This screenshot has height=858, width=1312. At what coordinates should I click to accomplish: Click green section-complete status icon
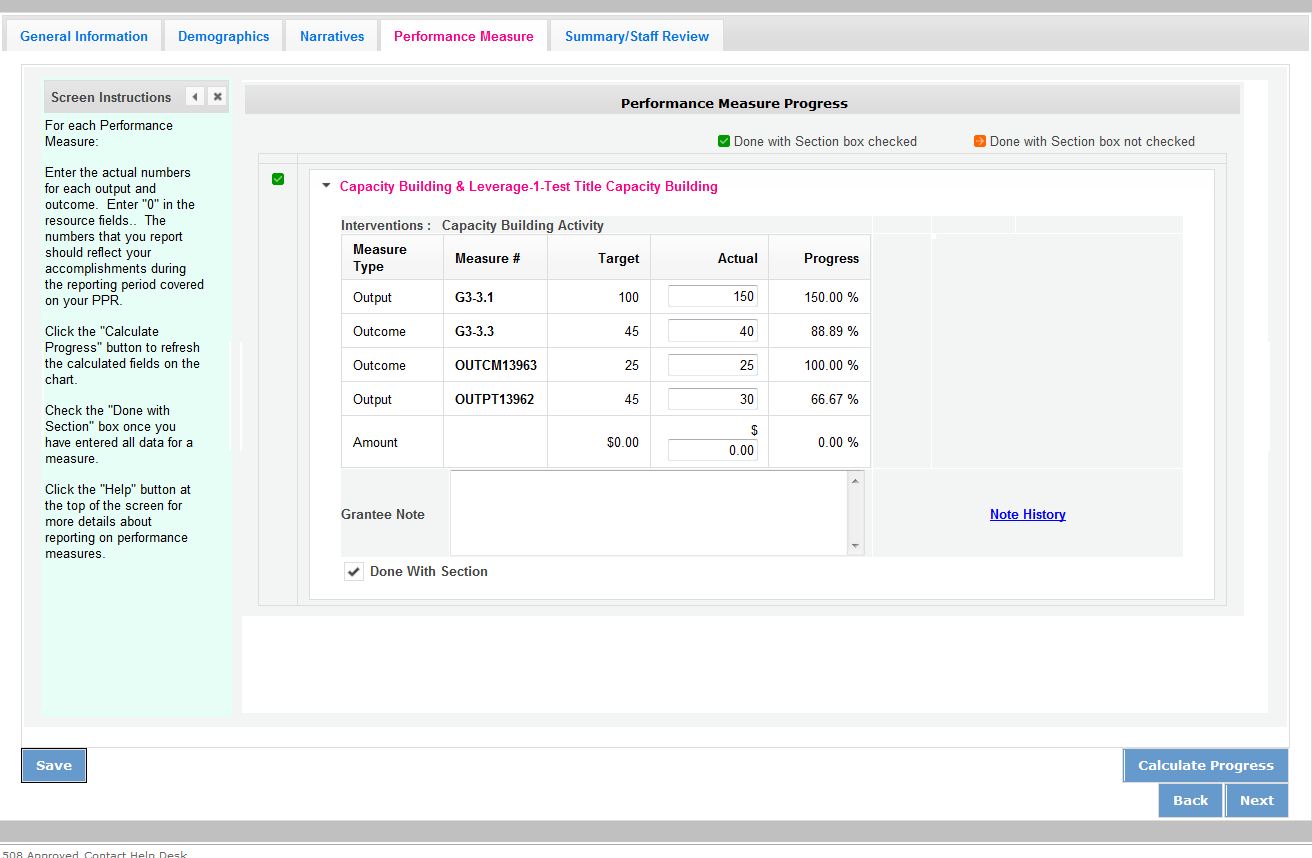pyautogui.click(x=278, y=179)
